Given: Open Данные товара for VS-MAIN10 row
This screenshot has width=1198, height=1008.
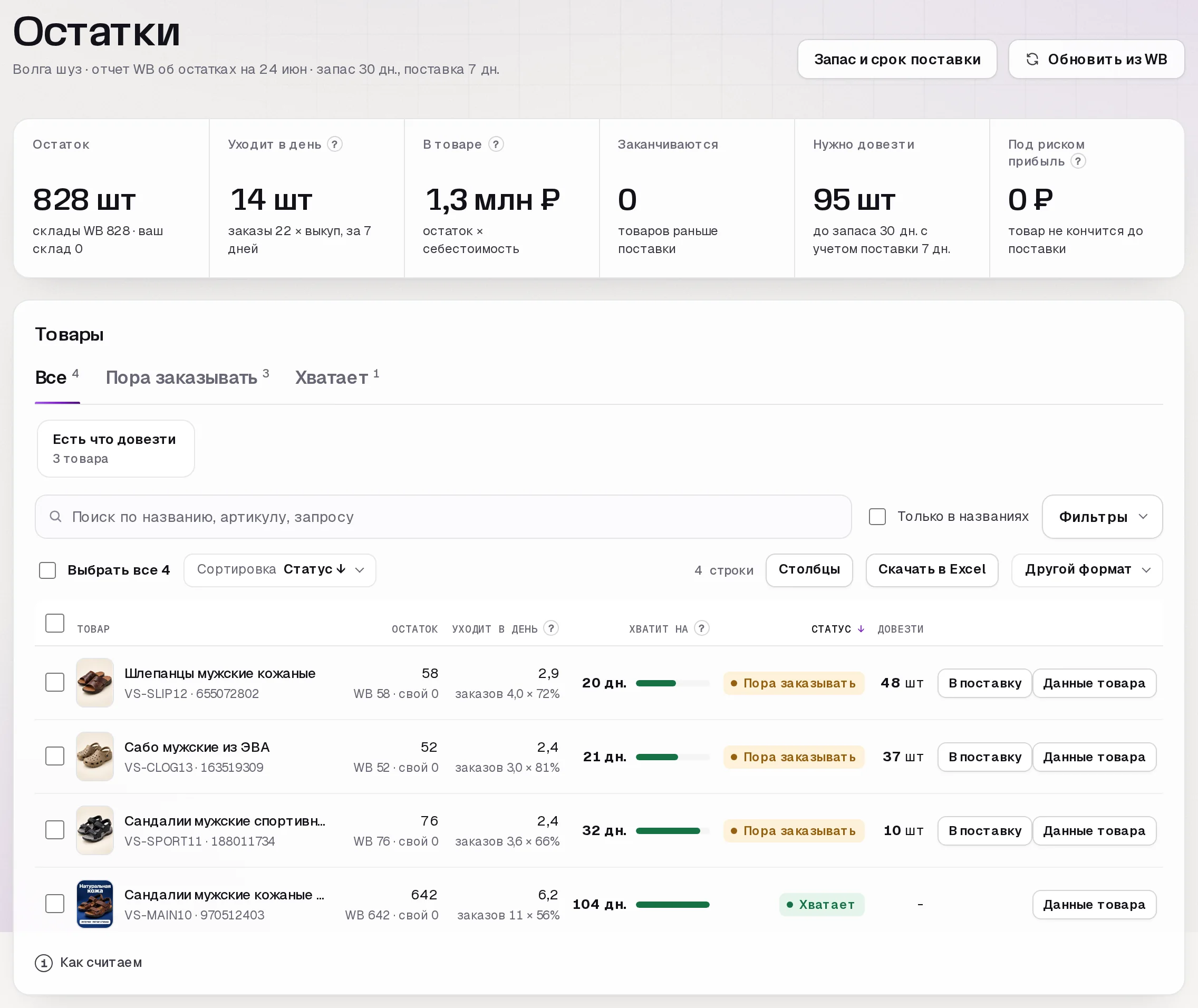Looking at the screenshot, I should point(1094,904).
